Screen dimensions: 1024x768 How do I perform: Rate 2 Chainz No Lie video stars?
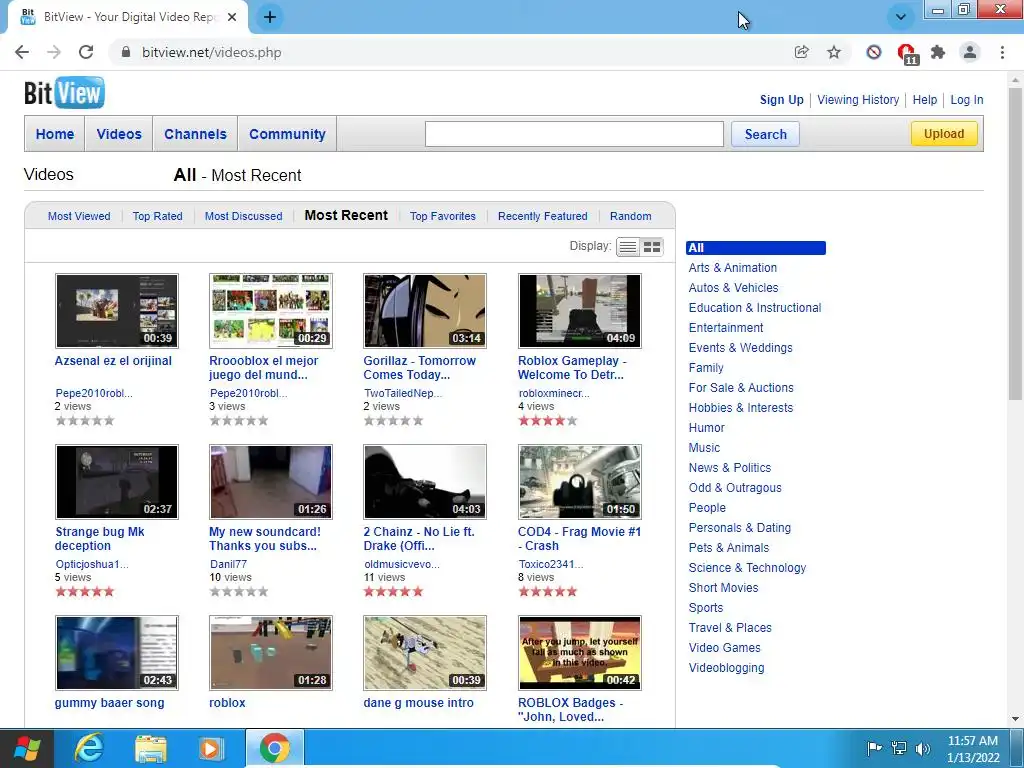[x=394, y=592]
